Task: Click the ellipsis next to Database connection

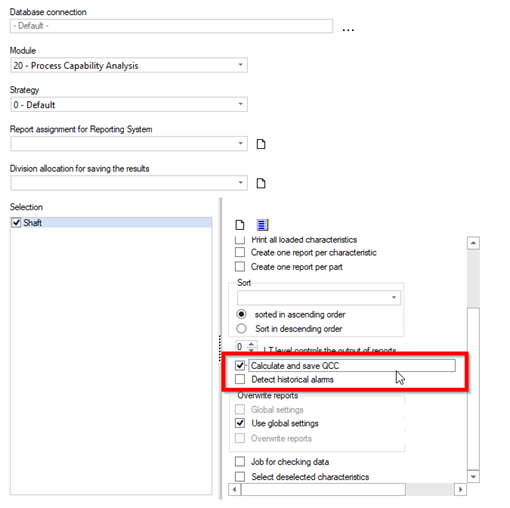Action: (348, 30)
